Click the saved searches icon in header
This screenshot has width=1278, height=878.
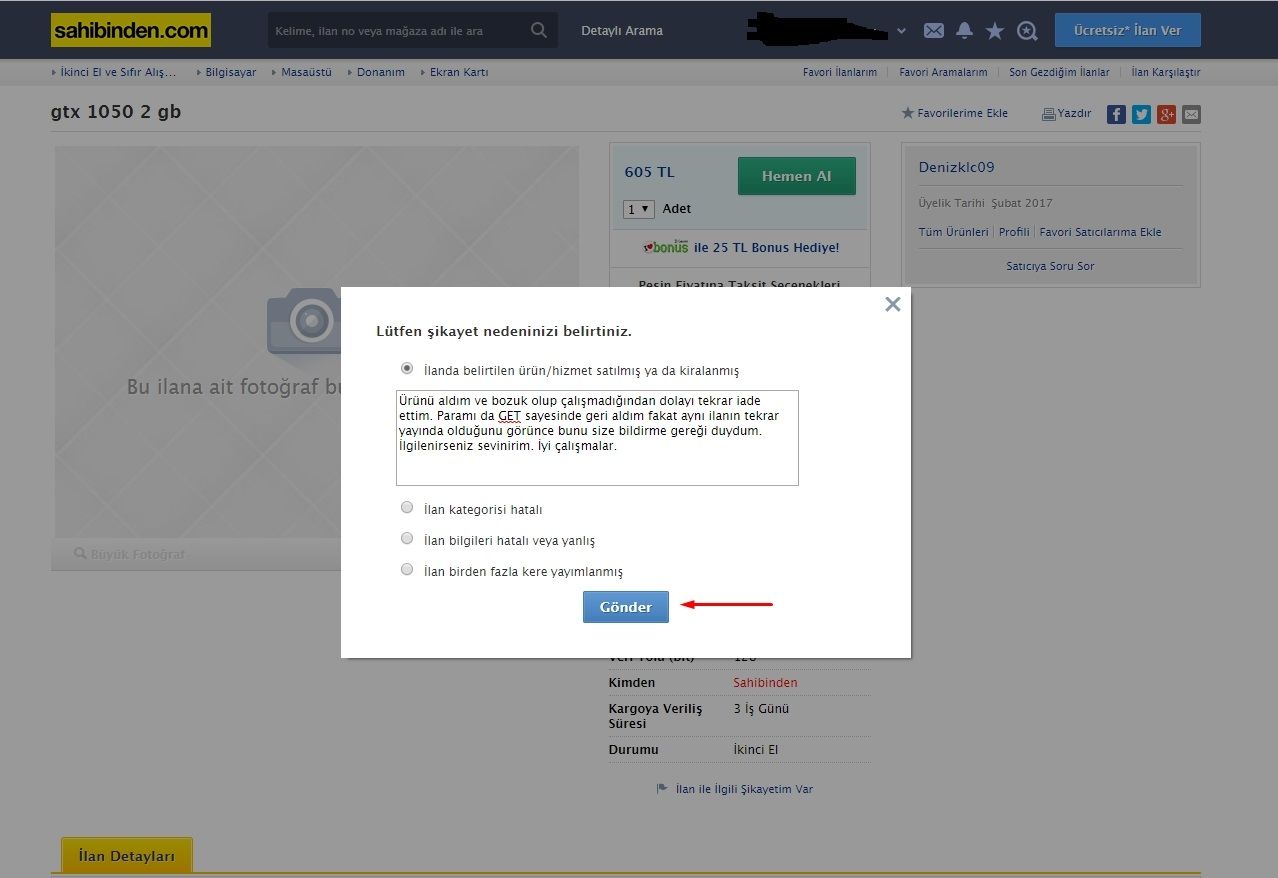point(1027,31)
